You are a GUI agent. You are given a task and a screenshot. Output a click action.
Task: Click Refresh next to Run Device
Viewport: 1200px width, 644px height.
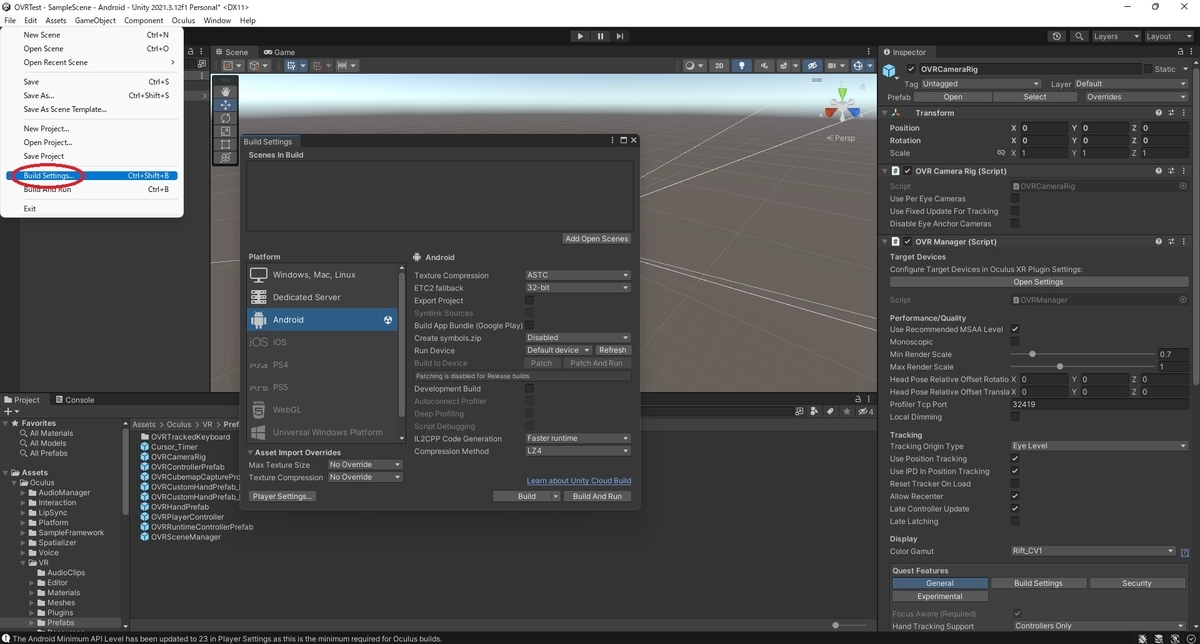[x=612, y=350]
